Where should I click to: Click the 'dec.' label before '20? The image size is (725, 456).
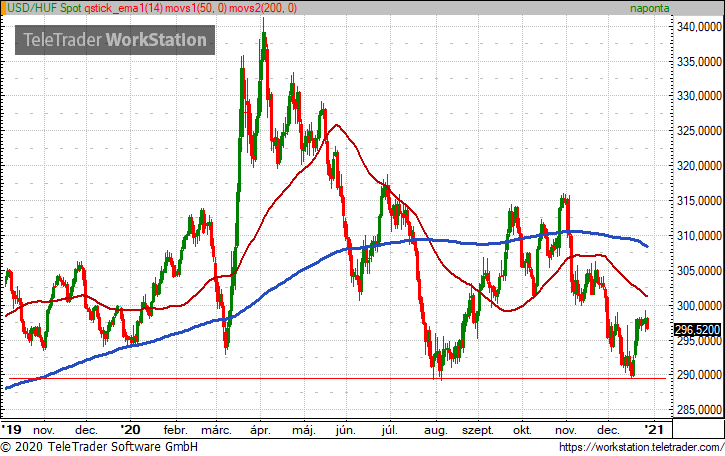[86, 431]
